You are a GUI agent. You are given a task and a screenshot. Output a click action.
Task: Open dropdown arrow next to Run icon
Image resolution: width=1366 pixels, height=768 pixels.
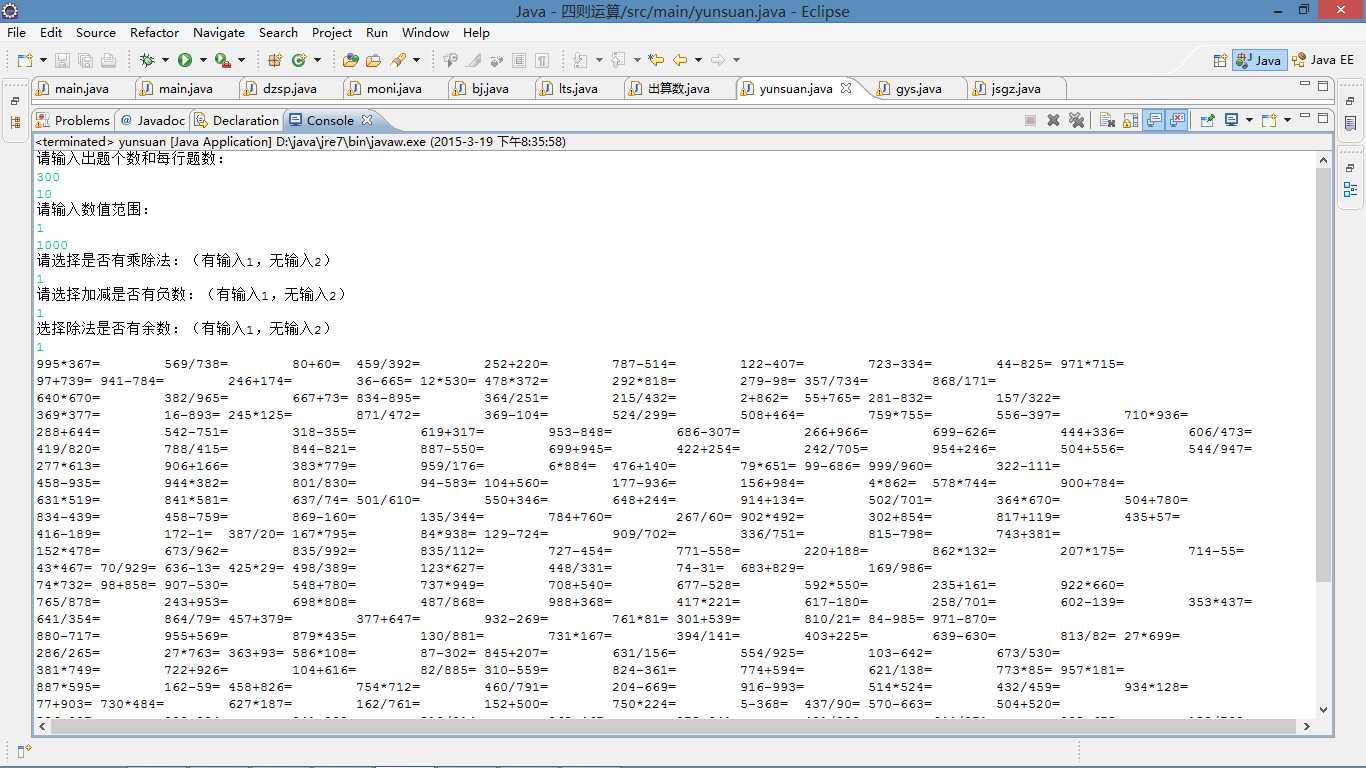tap(202, 60)
